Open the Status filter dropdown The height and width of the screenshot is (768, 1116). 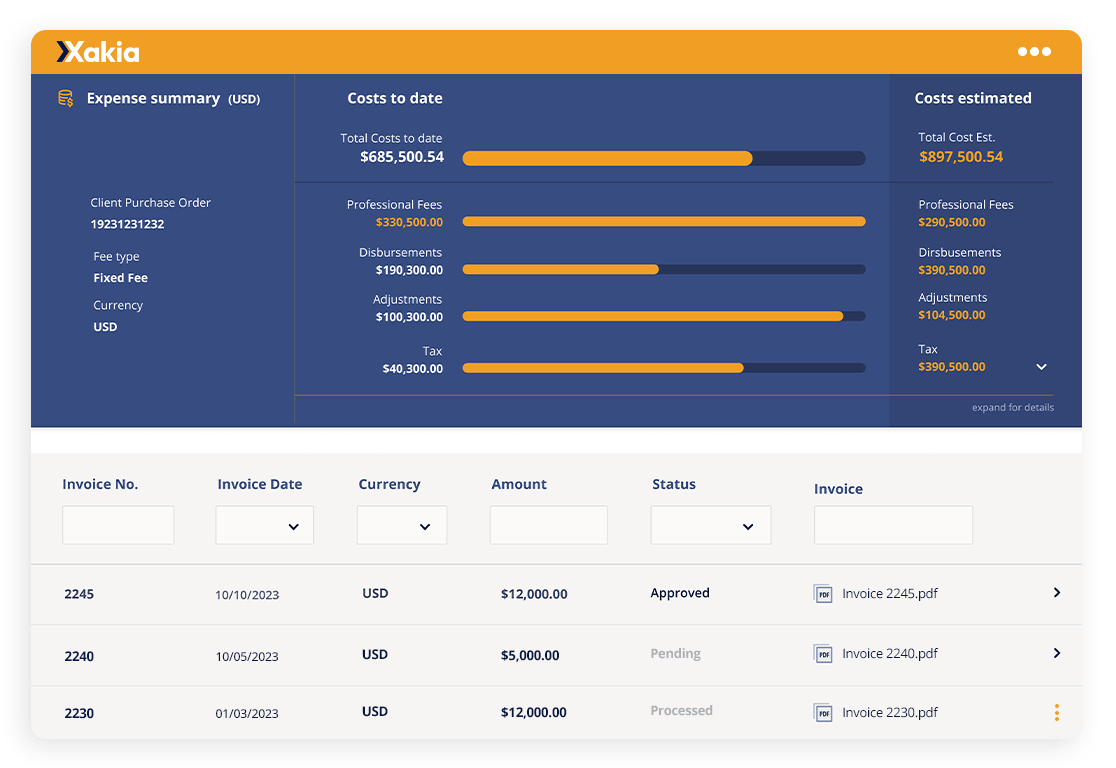[711, 525]
